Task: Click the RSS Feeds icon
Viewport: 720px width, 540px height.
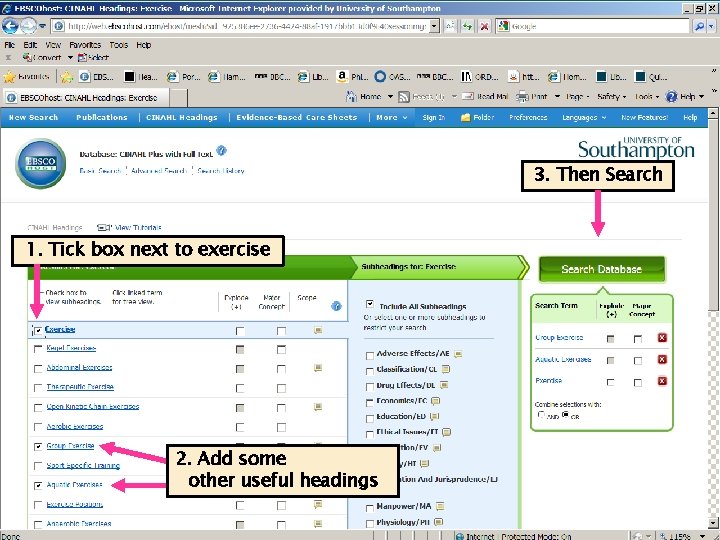Action: click(x=404, y=97)
